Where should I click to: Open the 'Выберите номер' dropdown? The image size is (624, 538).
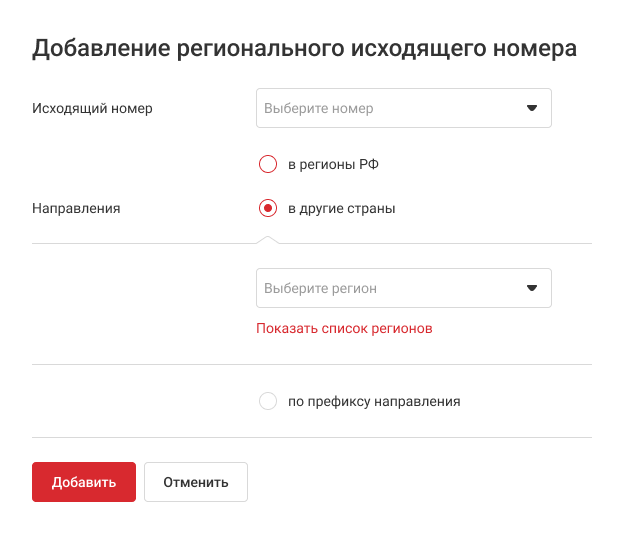(403, 108)
